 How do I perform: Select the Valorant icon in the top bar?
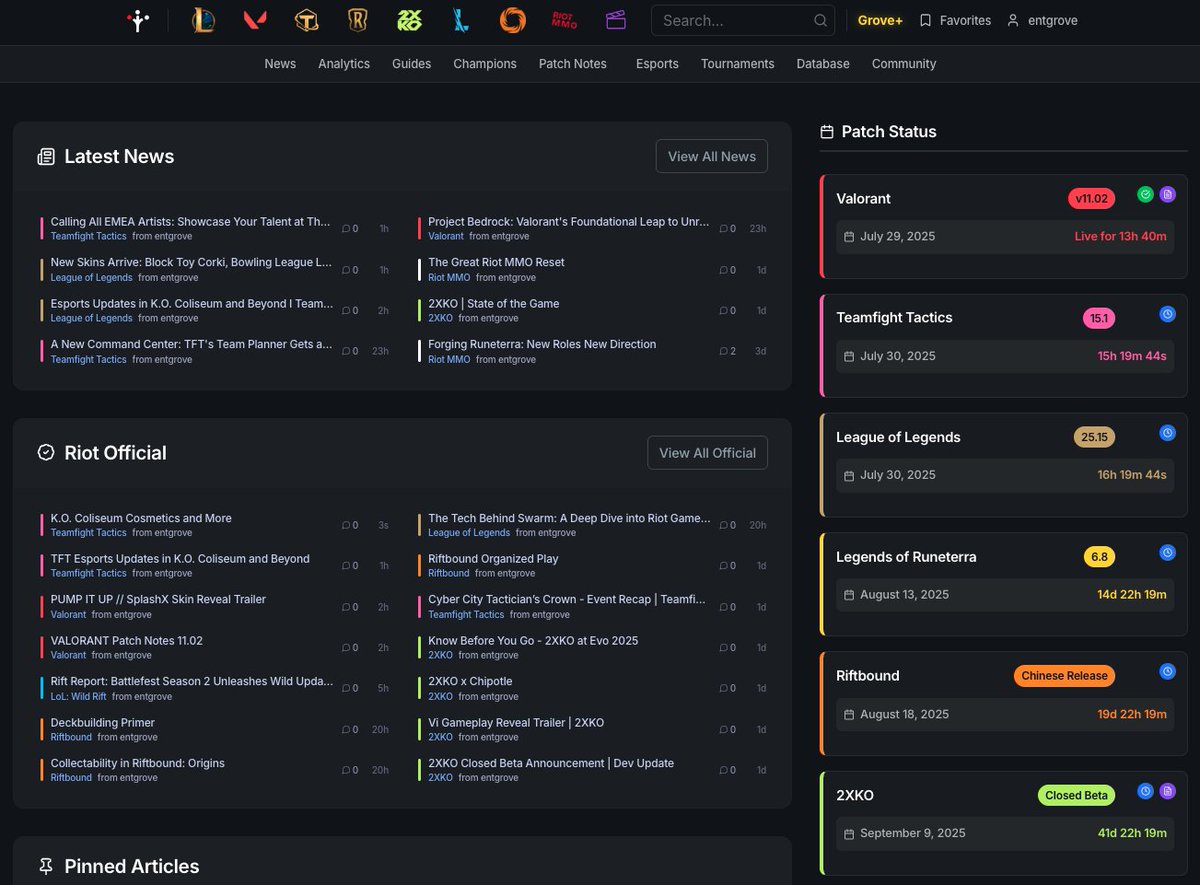[x=254, y=20]
